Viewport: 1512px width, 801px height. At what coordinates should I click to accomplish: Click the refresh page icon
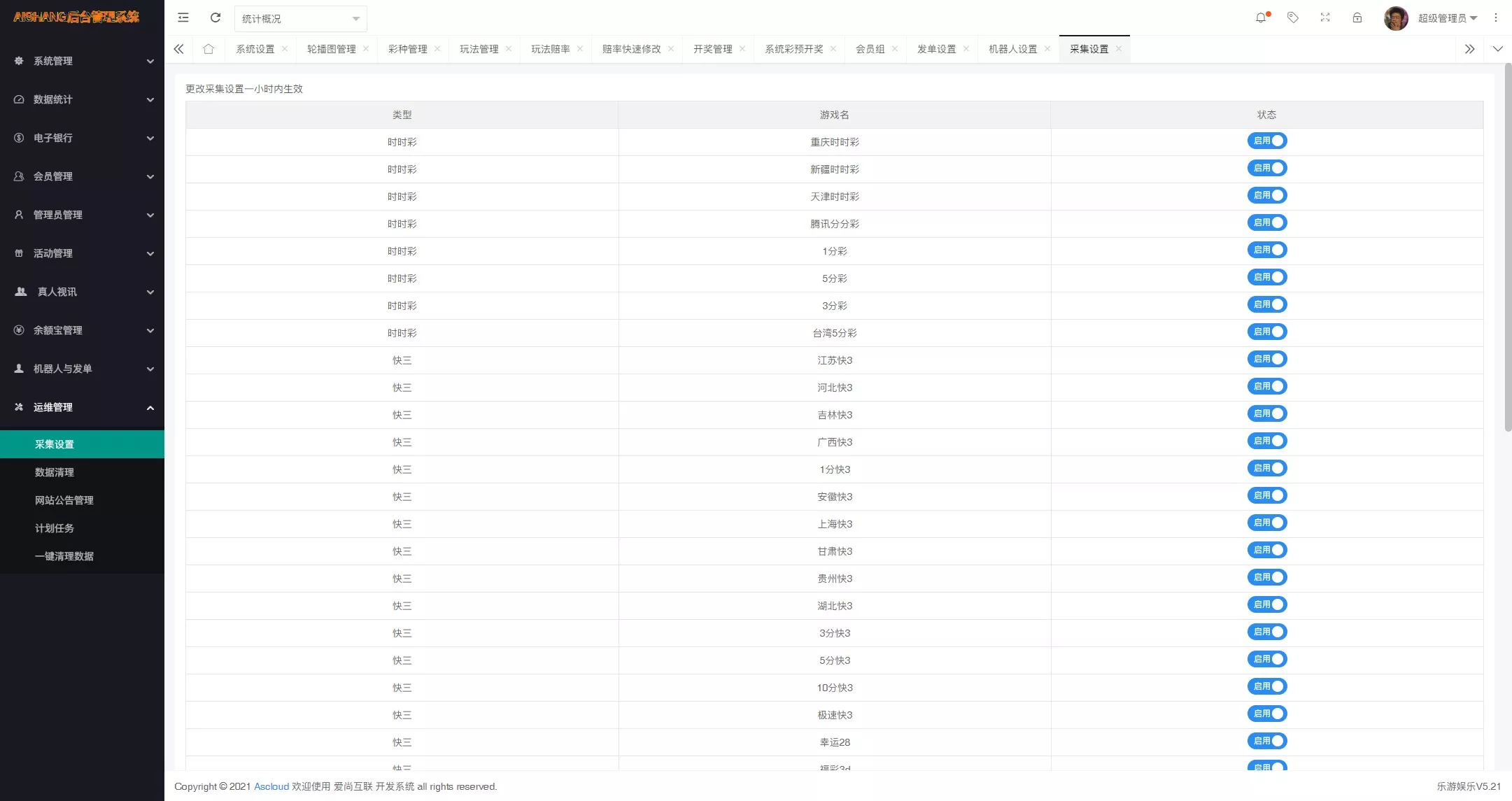pyautogui.click(x=216, y=18)
